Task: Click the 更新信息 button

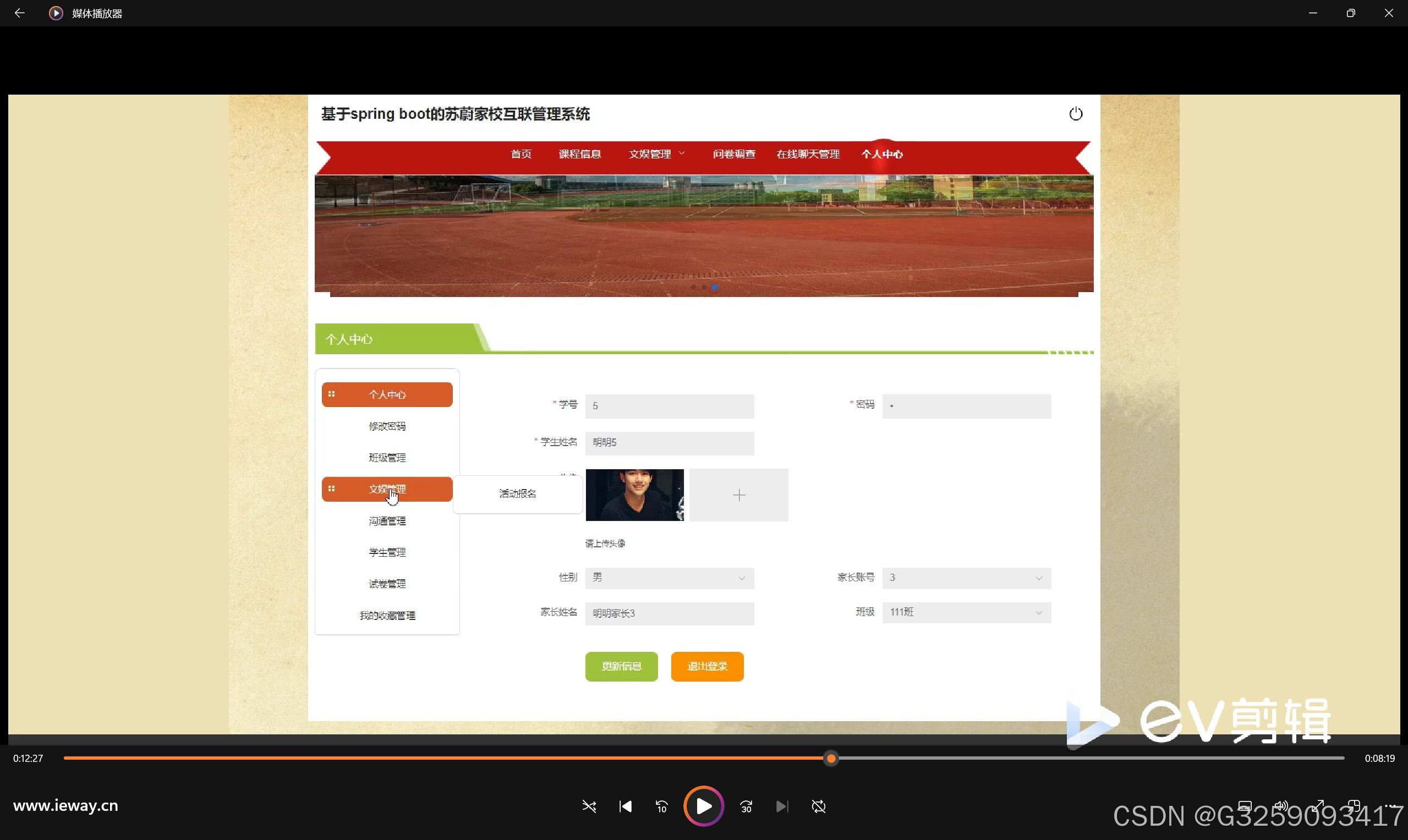Action: pyautogui.click(x=621, y=666)
